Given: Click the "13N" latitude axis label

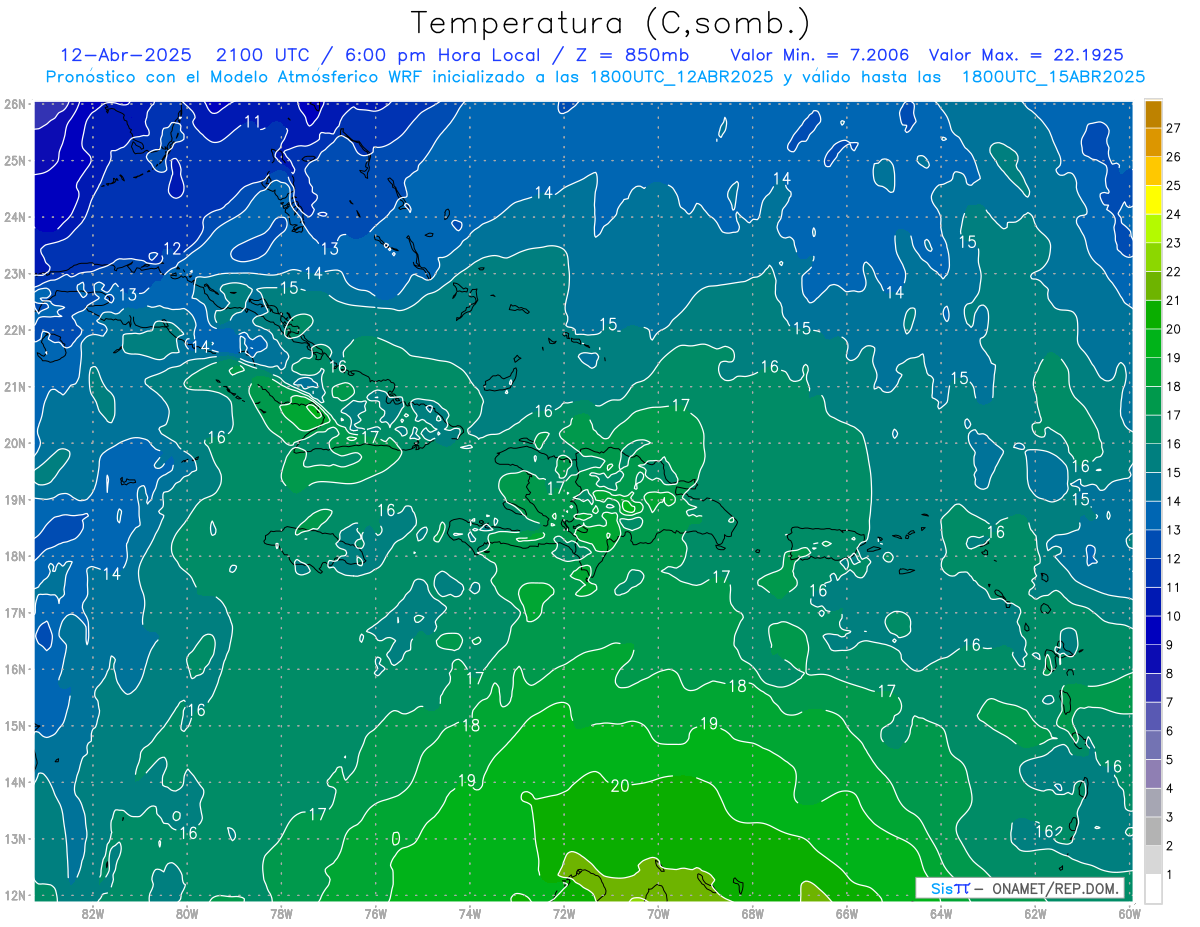Looking at the screenshot, I should (x=14, y=838).
